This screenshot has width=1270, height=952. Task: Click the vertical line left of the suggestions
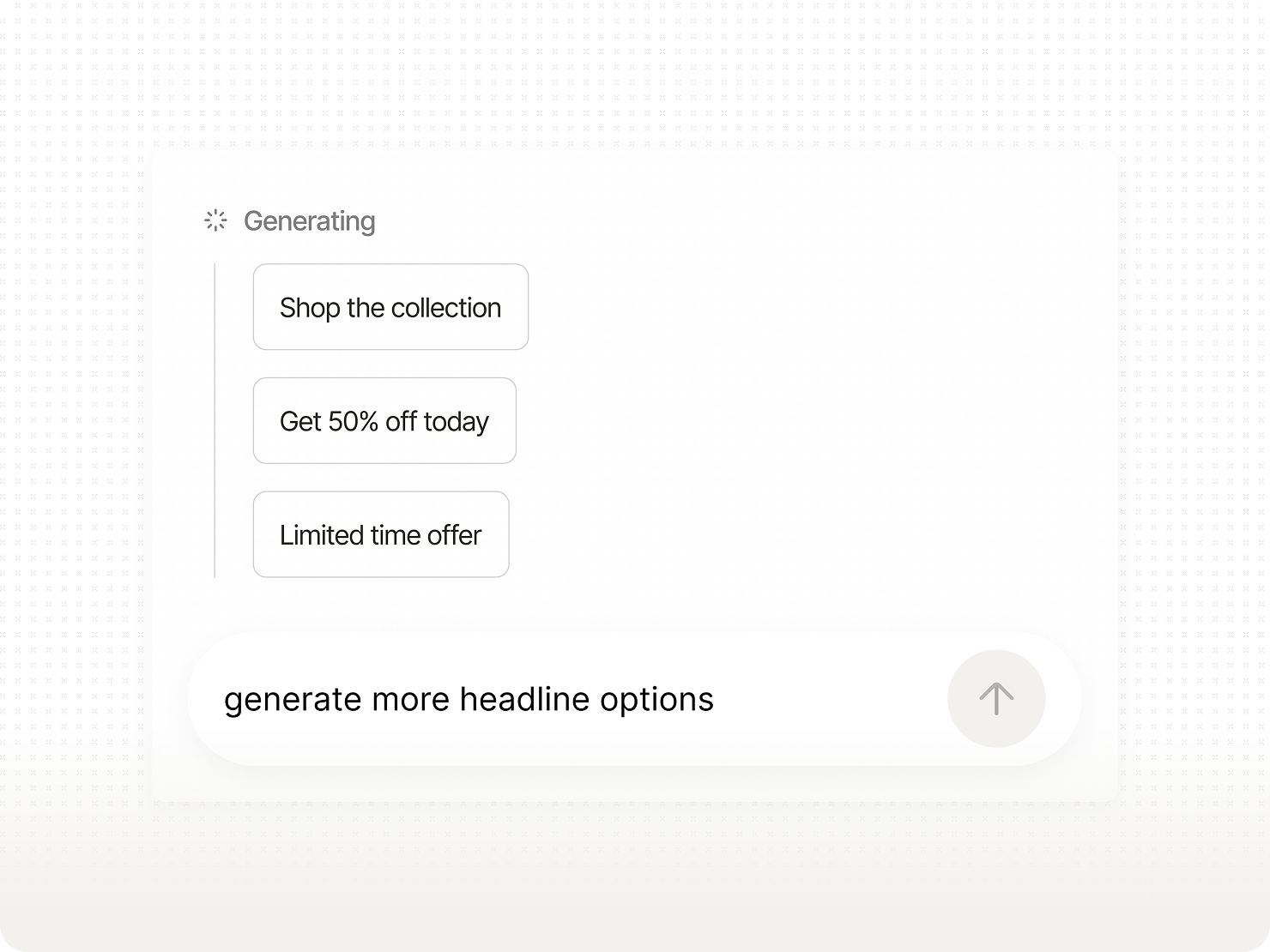tap(215, 420)
